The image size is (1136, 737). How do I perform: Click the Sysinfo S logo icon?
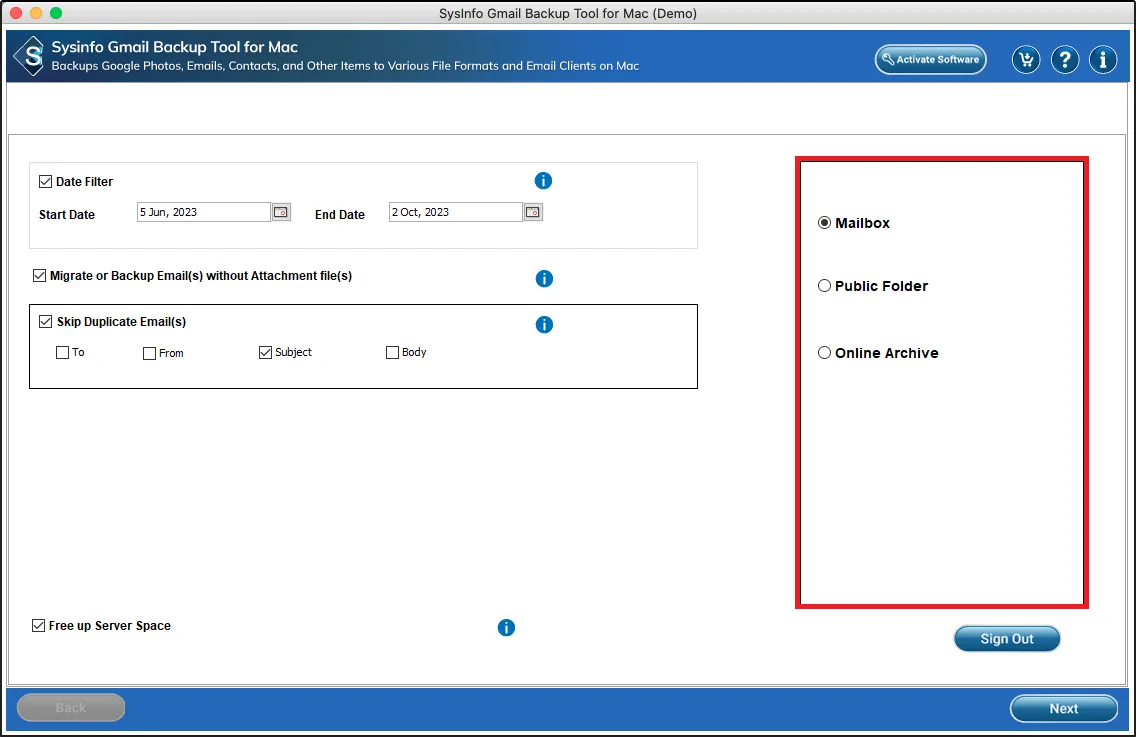[x=30, y=56]
